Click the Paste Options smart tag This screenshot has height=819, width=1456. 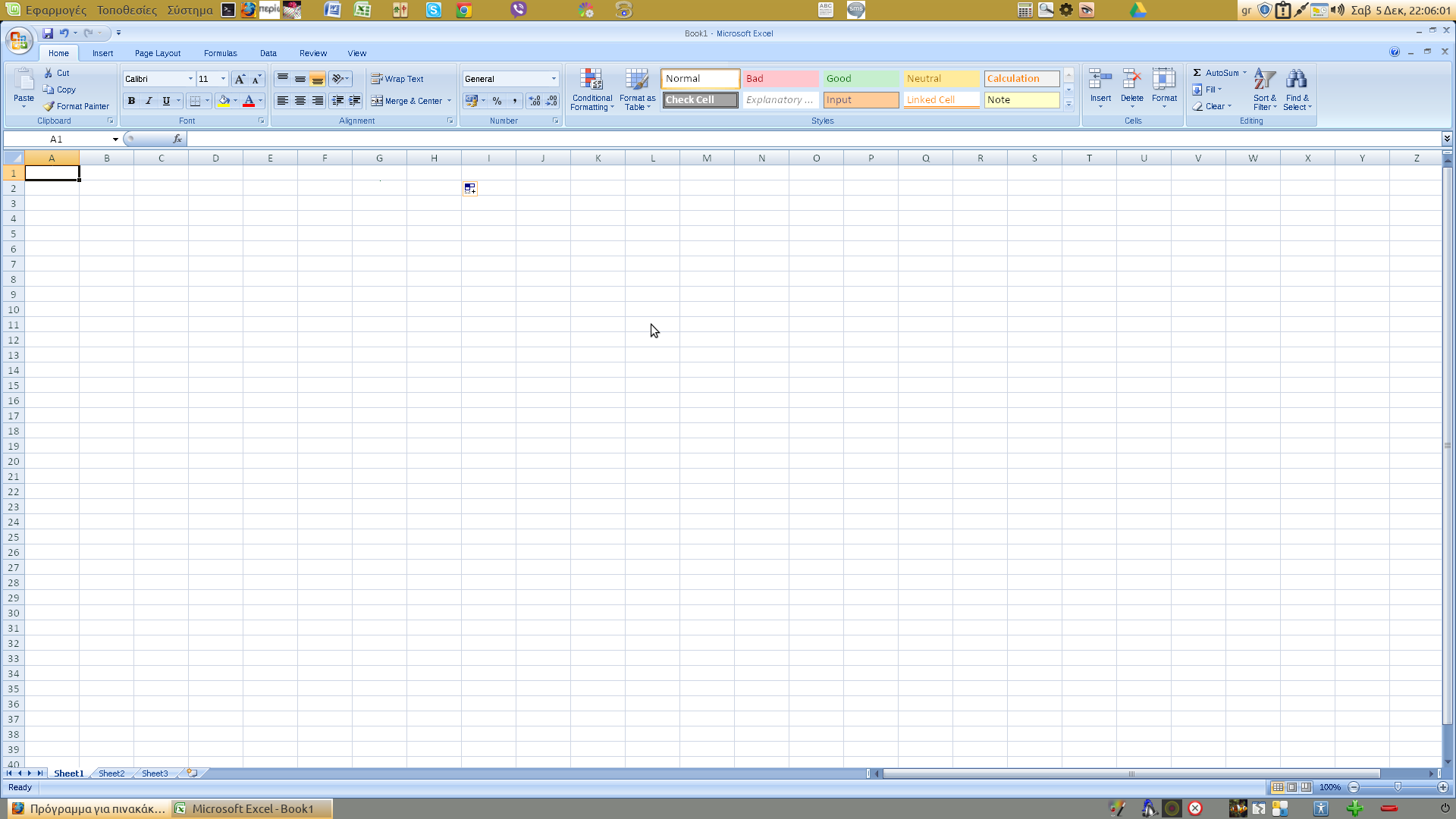[470, 189]
